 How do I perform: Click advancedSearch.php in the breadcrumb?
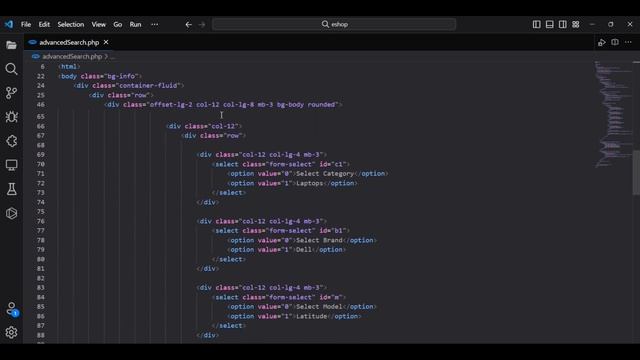72,57
